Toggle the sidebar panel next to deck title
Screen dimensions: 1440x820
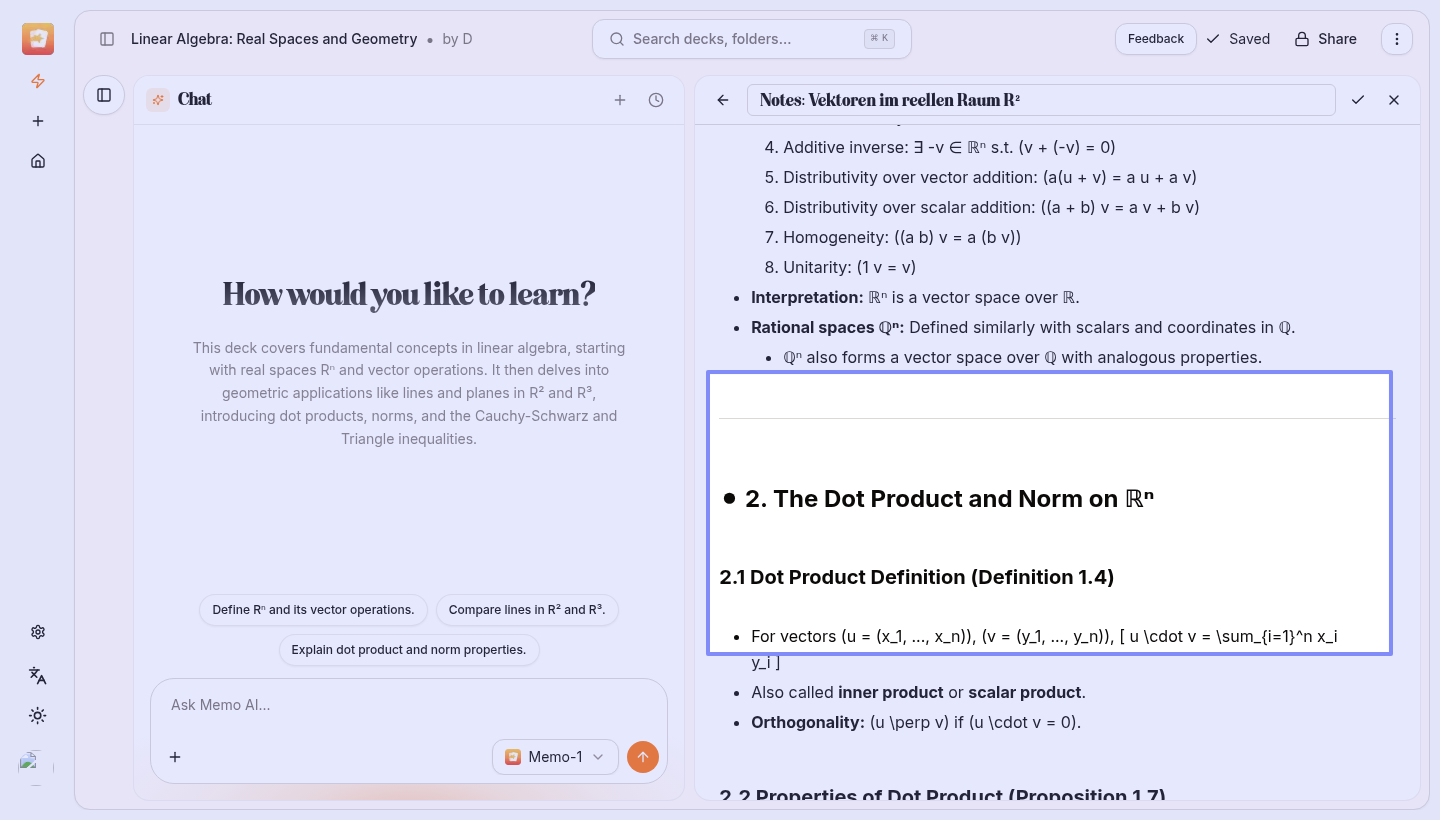pos(107,39)
